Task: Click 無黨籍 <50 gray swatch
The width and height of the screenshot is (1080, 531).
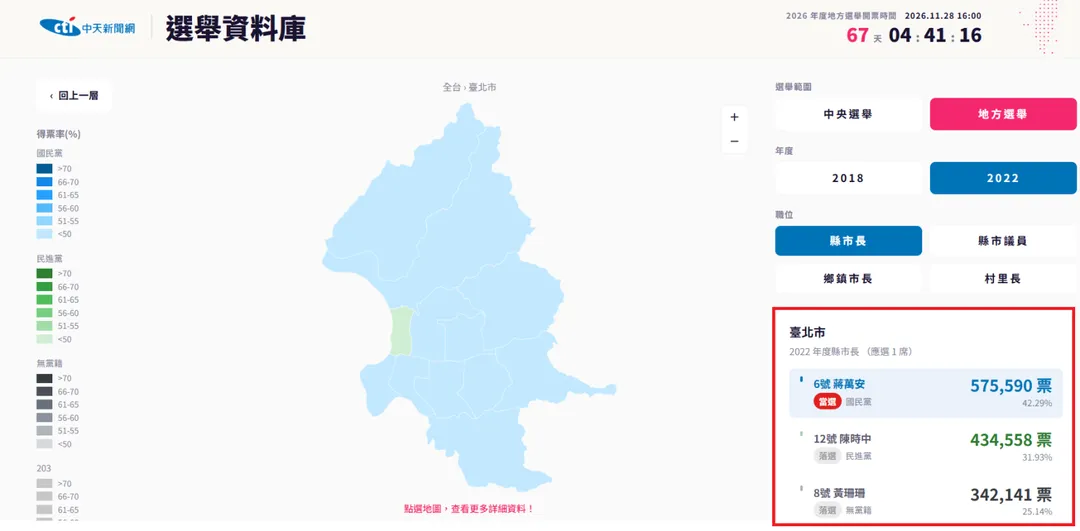Action: click(x=45, y=444)
